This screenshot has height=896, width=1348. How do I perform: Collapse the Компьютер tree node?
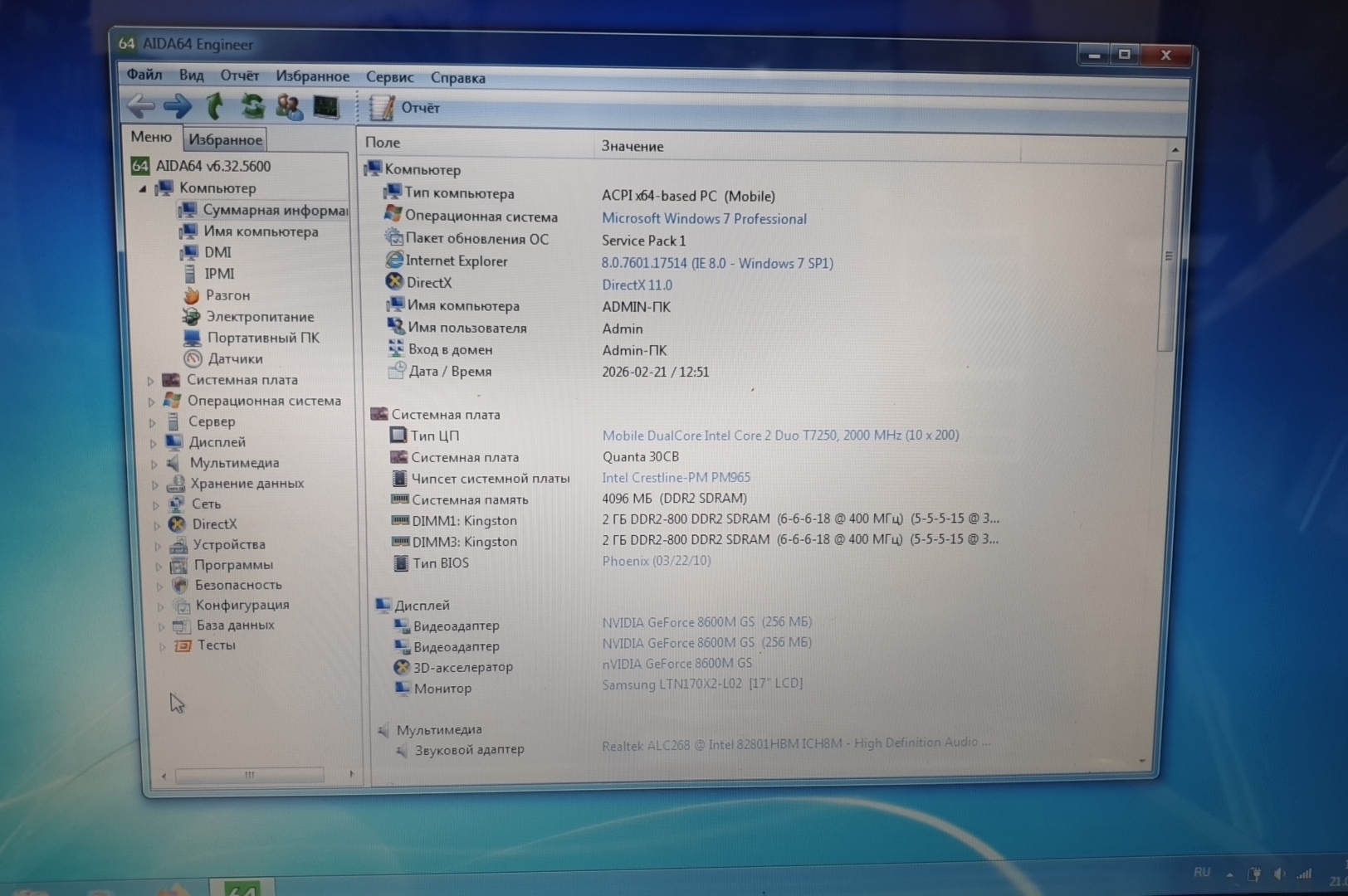tap(143, 189)
